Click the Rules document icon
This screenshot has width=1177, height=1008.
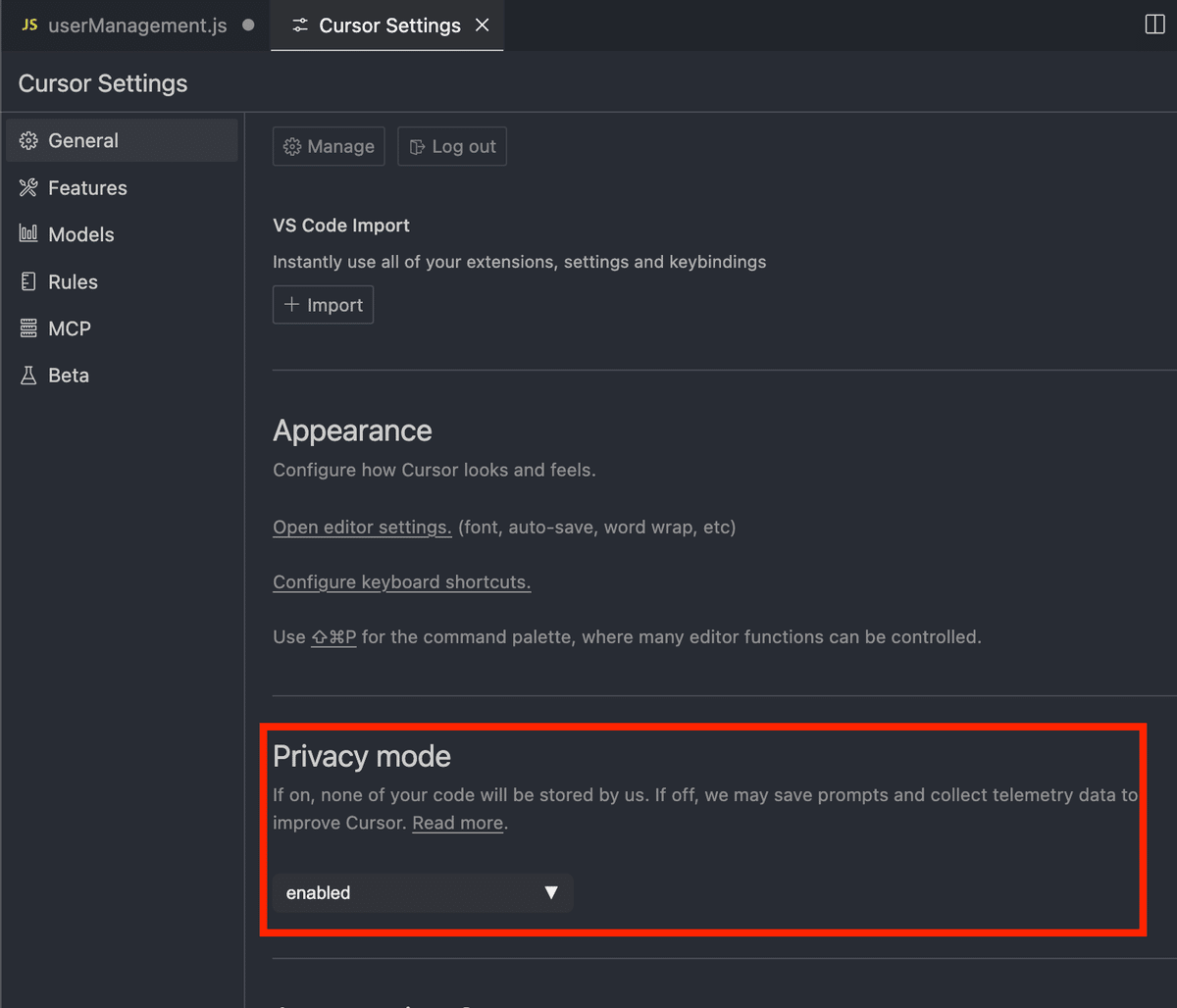[28, 282]
